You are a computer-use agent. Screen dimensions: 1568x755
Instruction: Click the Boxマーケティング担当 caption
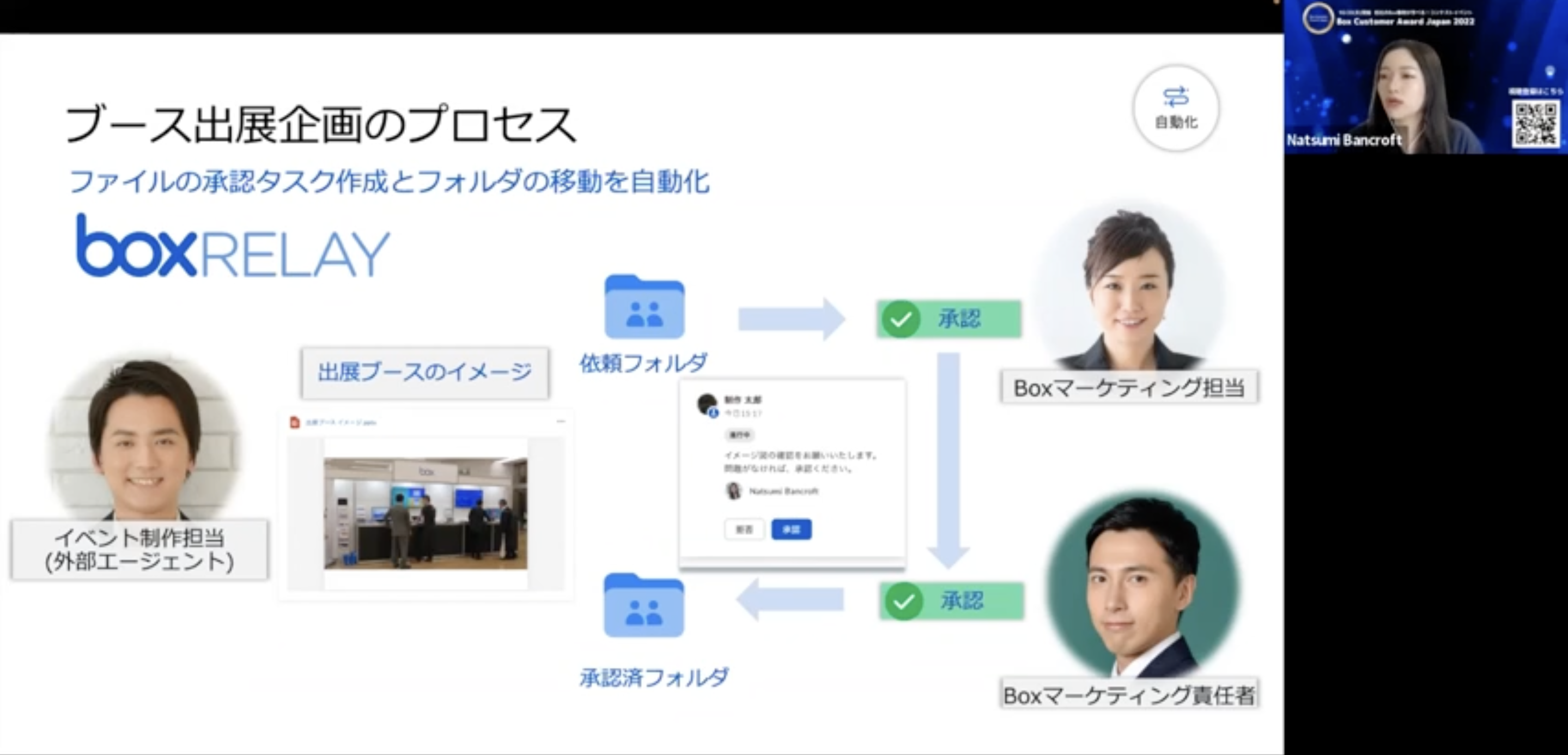coord(1129,387)
